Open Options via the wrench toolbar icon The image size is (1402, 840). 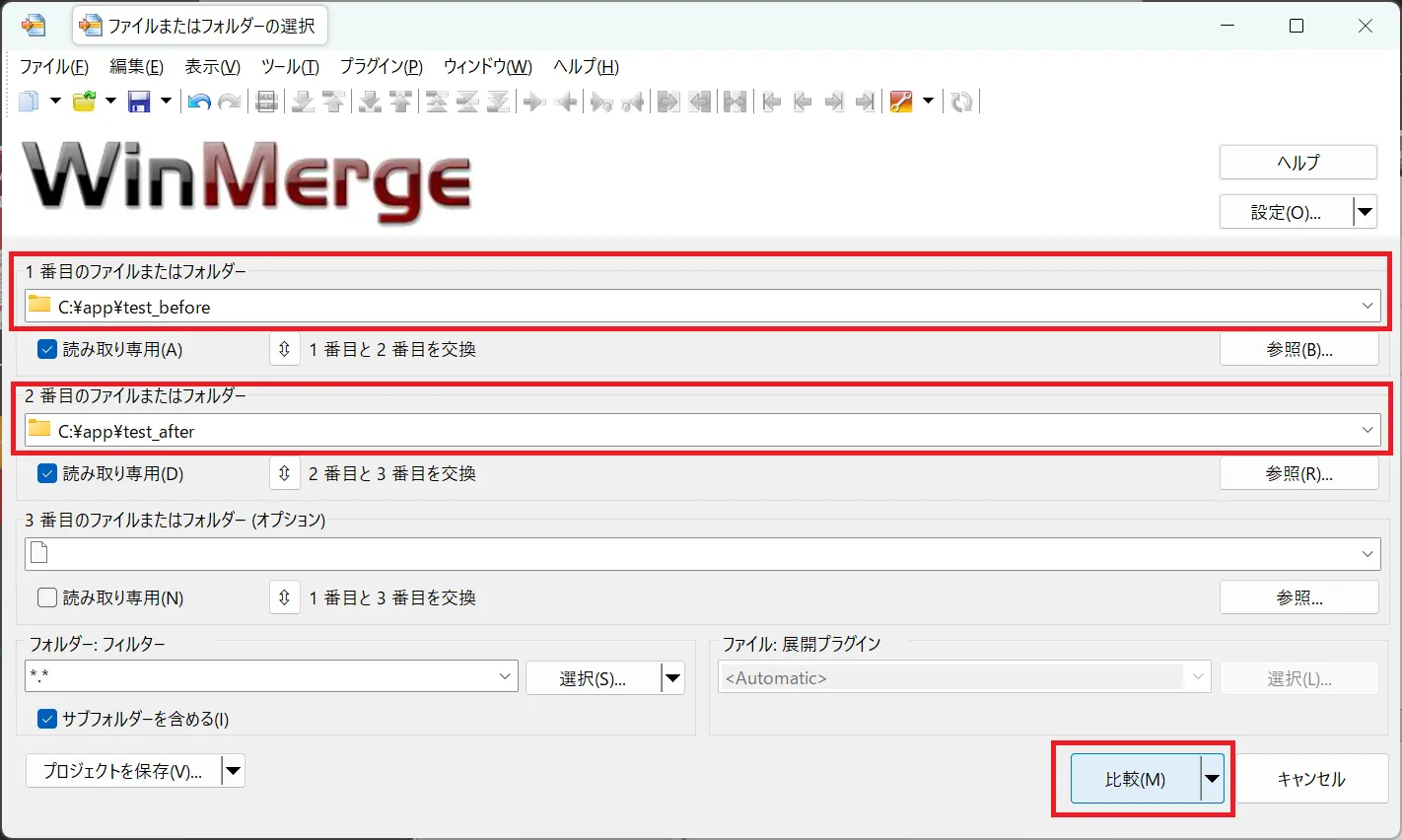click(900, 102)
